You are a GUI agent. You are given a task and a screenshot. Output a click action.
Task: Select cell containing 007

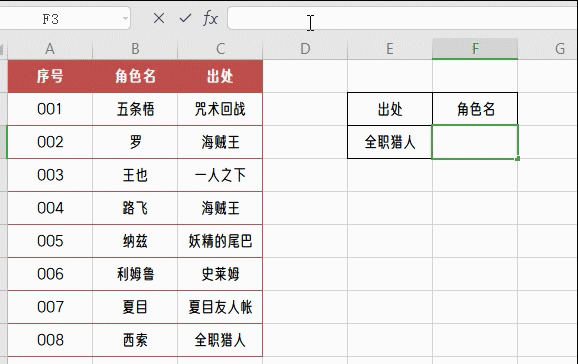50,307
